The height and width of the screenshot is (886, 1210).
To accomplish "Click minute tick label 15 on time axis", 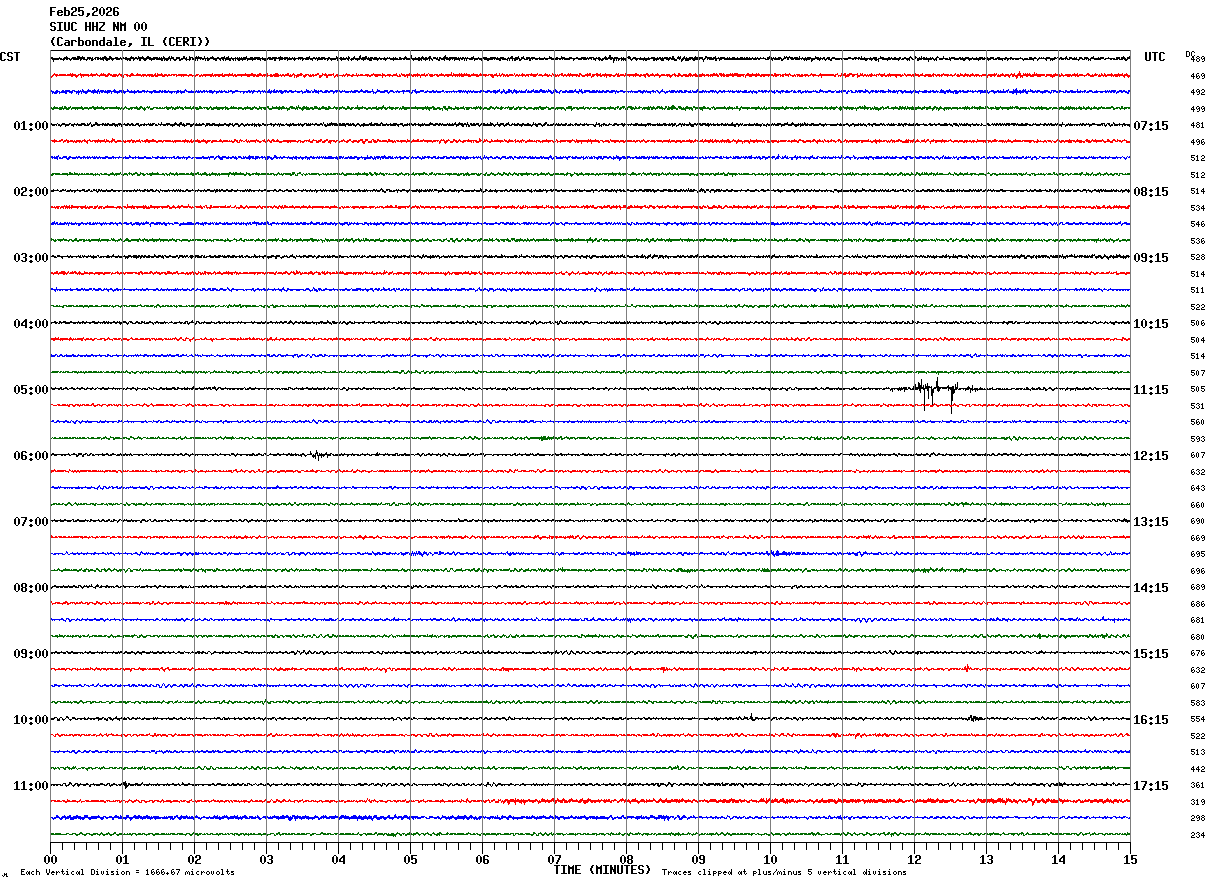I will click(x=1130, y=859).
